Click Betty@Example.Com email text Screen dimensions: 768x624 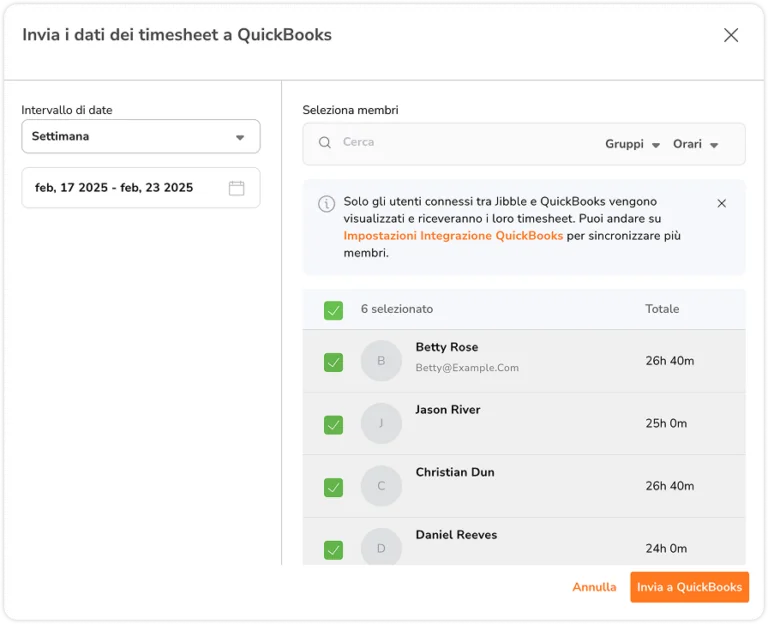467,368
